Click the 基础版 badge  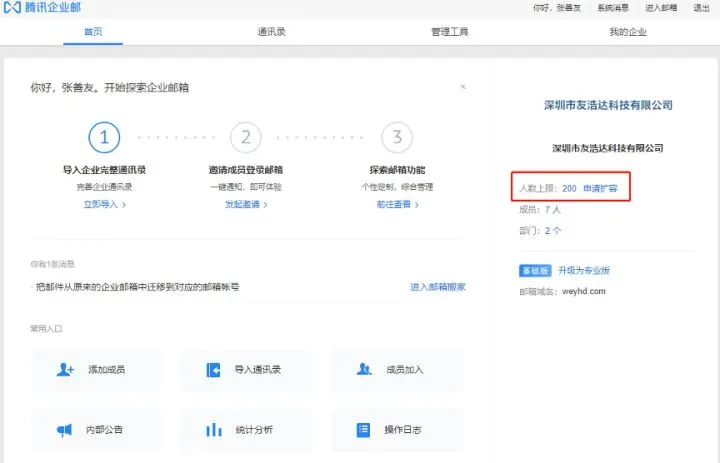[x=535, y=271]
